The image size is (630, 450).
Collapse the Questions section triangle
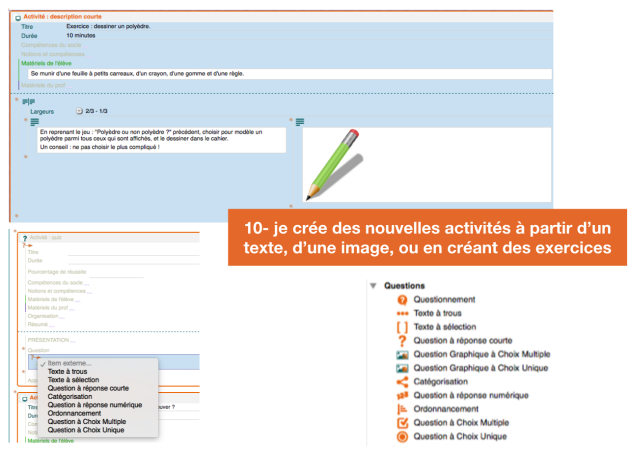[373, 285]
